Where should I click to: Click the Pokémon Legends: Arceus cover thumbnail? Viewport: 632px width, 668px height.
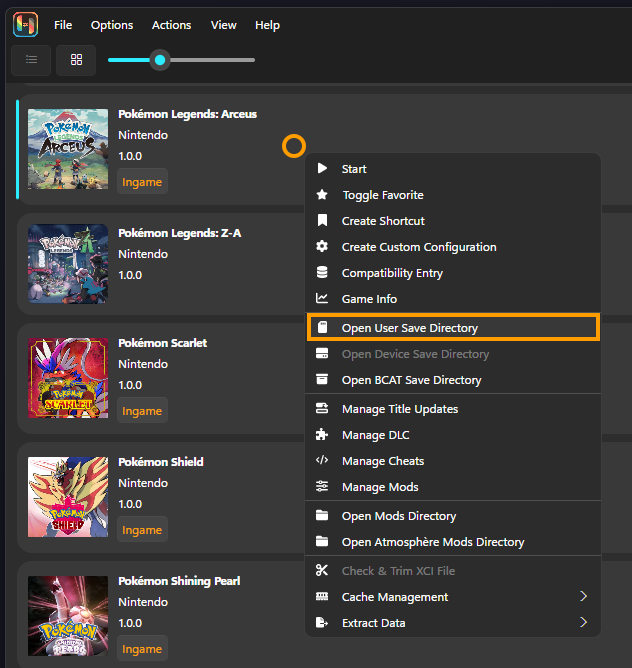click(68, 149)
